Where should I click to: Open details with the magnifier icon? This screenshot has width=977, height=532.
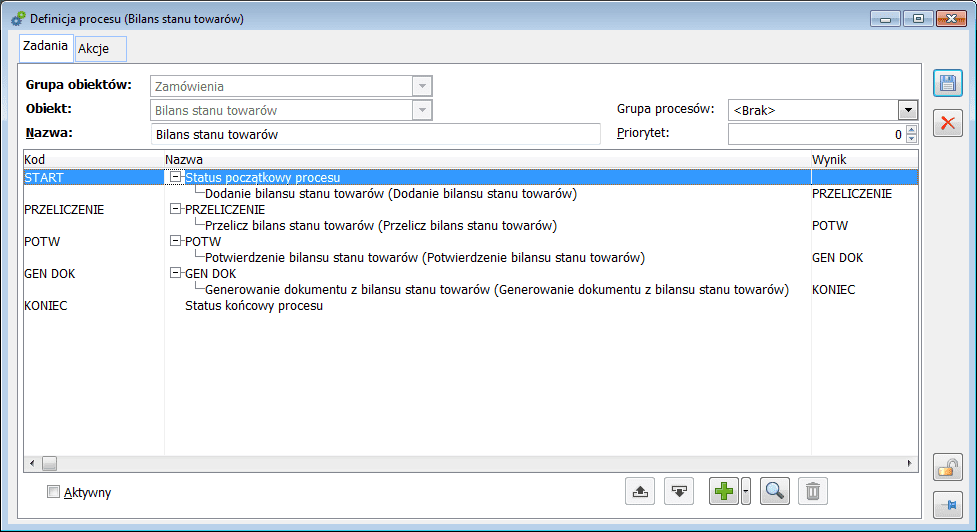[774, 492]
